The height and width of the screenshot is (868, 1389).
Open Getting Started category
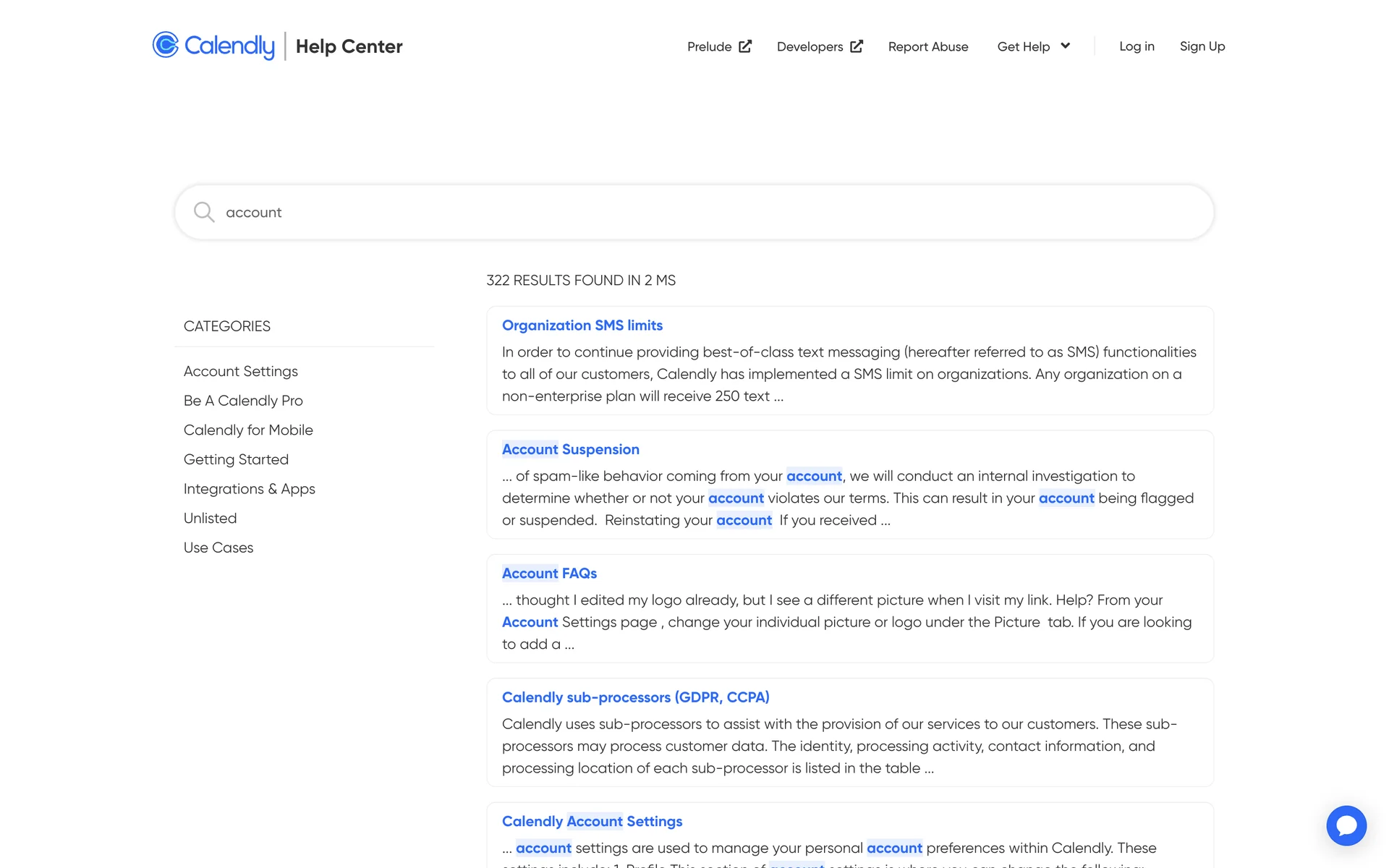236,459
